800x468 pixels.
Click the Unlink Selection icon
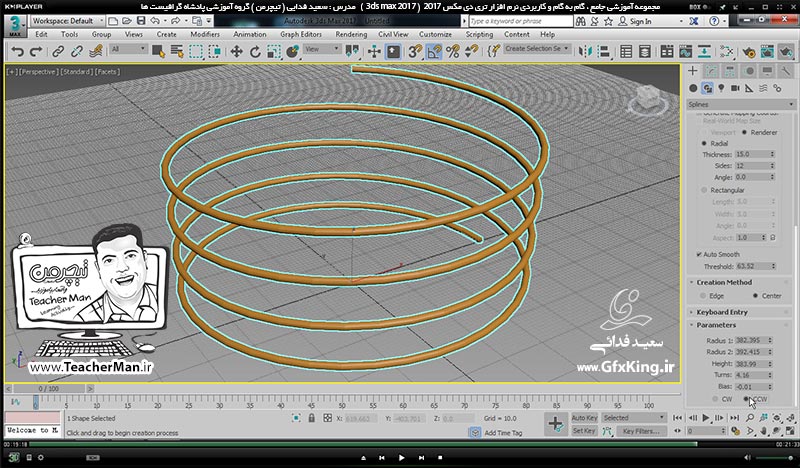pos(77,52)
